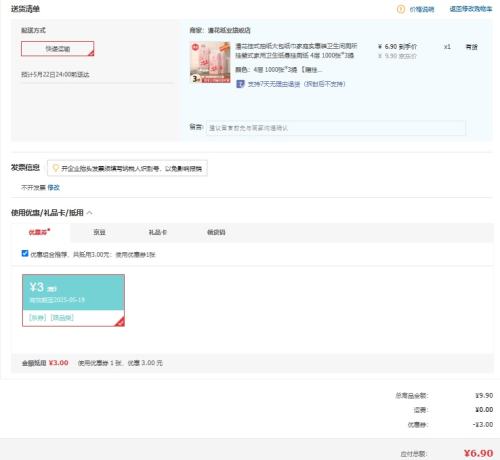Click the price explanation question mark icon
This screenshot has width=500, height=460.
coord(401,9)
